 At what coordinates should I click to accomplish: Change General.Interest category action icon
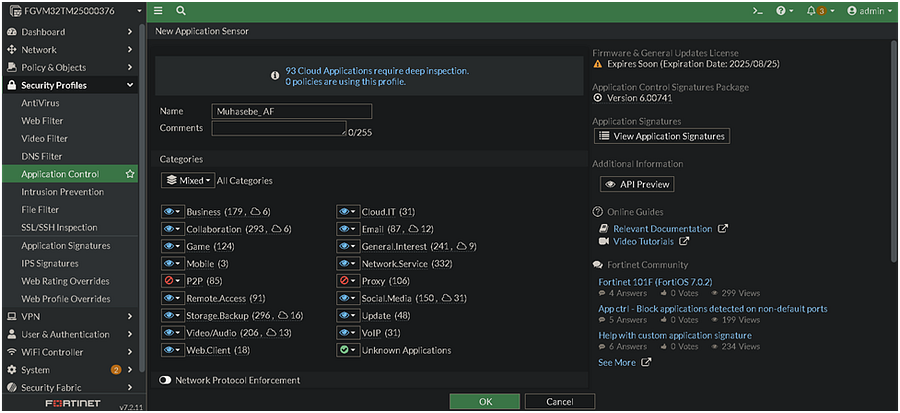tap(347, 246)
